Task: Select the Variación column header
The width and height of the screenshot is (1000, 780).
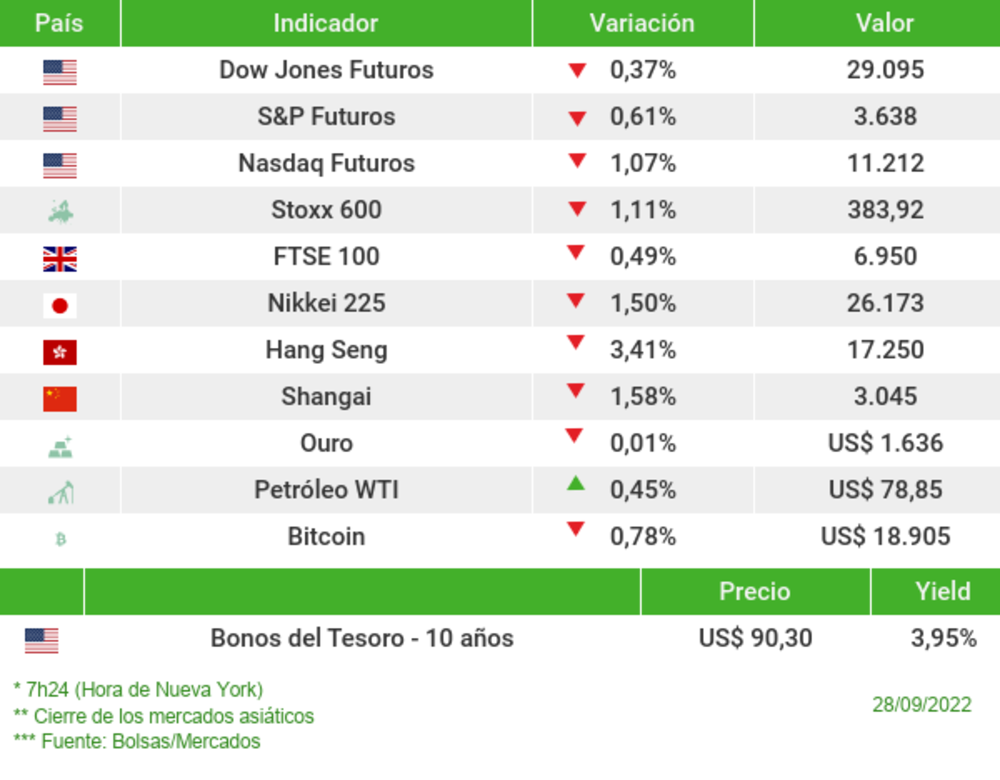Action: [641, 23]
